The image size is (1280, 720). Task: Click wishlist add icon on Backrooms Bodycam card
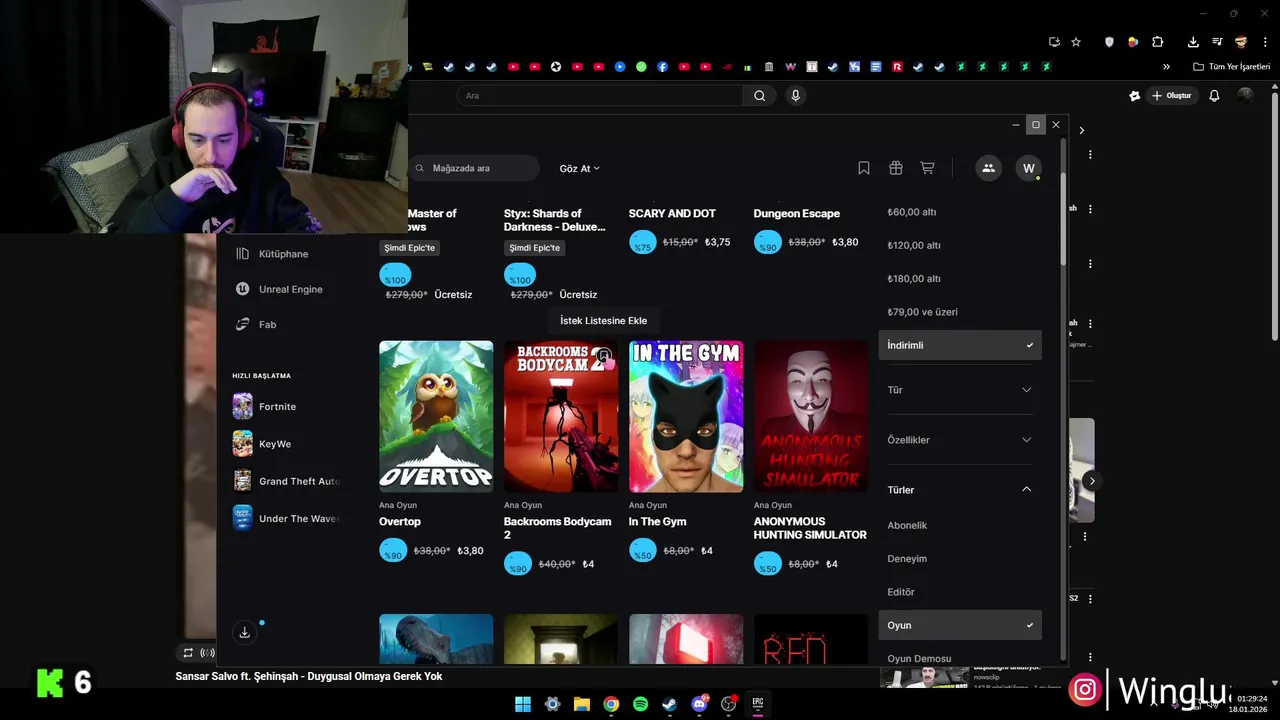[603, 356]
